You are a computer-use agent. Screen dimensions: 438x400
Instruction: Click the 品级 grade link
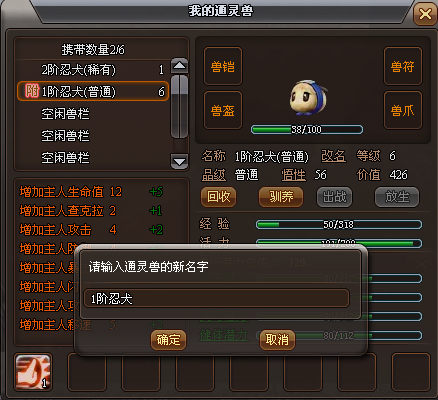pyautogui.click(x=214, y=175)
